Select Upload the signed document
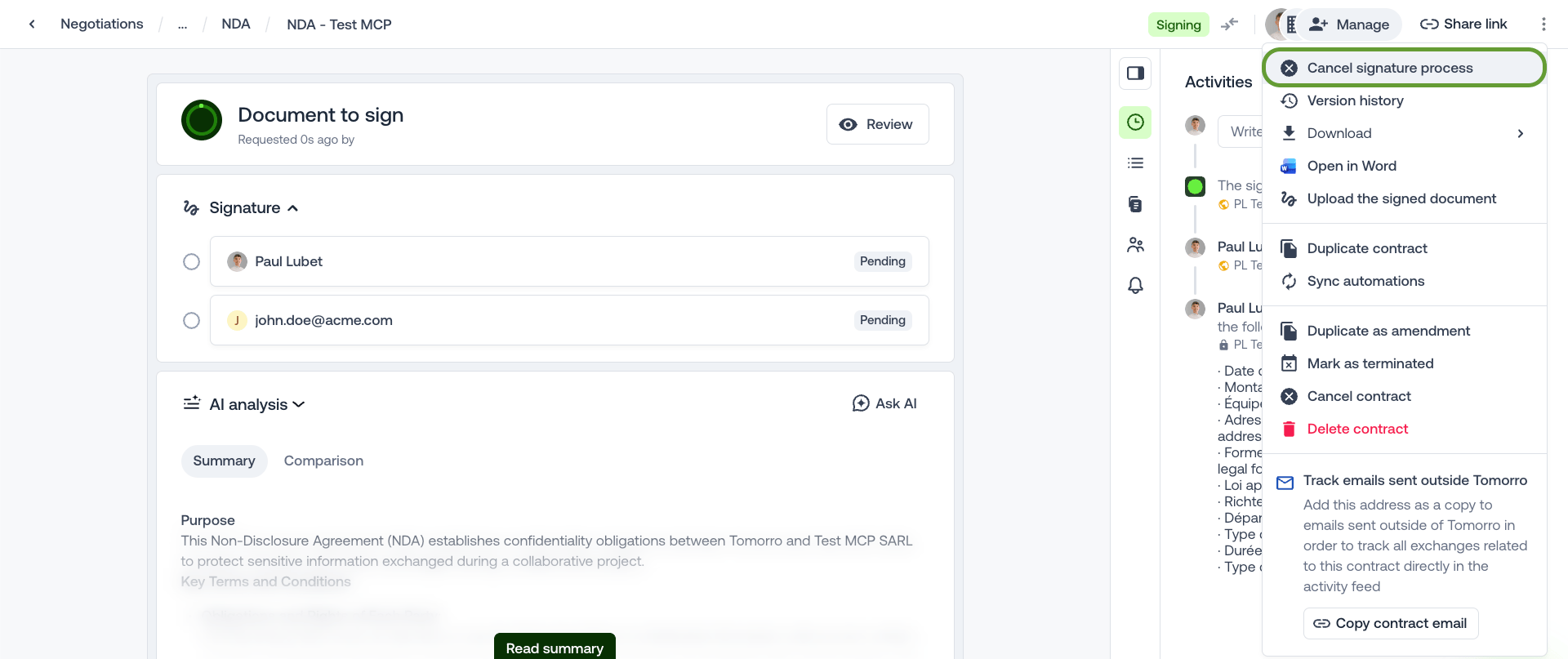The image size is (1568, 659). (x=1404, y=198)
